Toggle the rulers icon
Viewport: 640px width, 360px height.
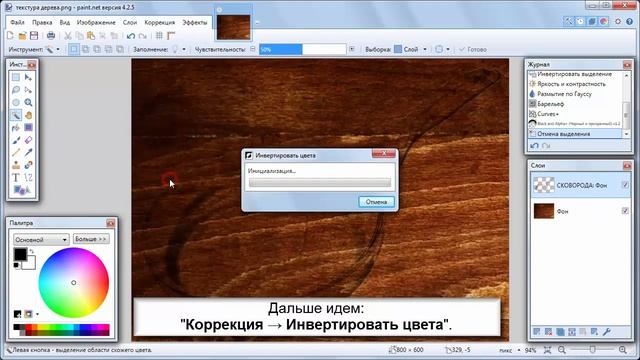(x=171, y=36)
